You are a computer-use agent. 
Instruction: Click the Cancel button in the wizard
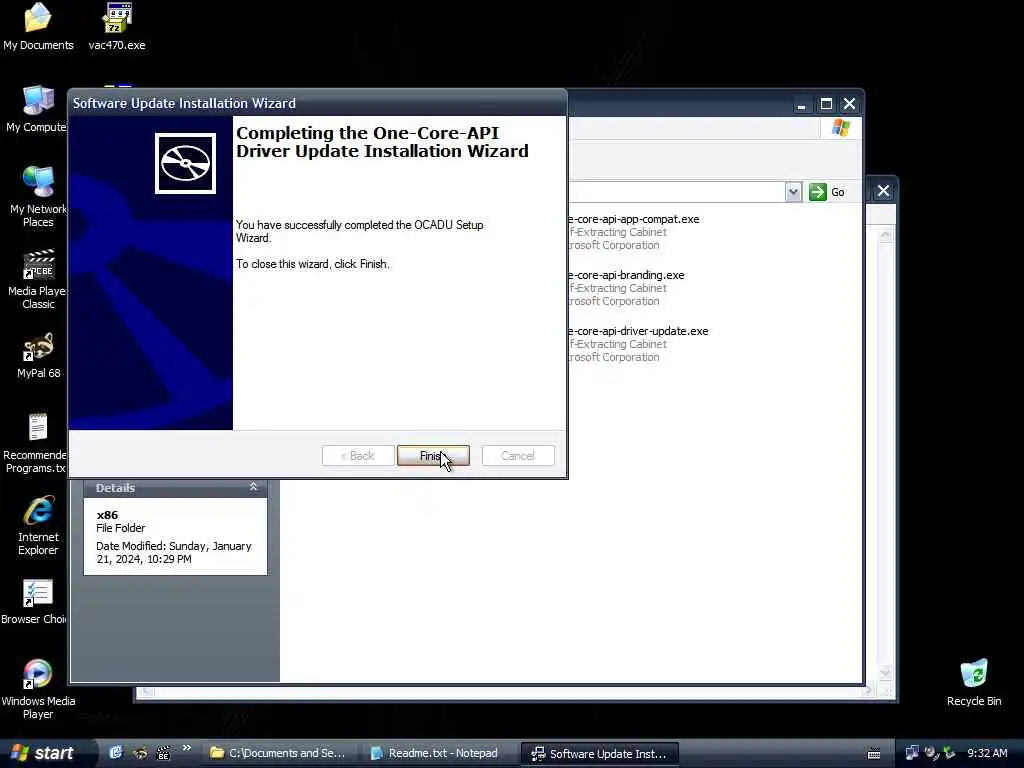pyautogui.click(x=518, y=456)
